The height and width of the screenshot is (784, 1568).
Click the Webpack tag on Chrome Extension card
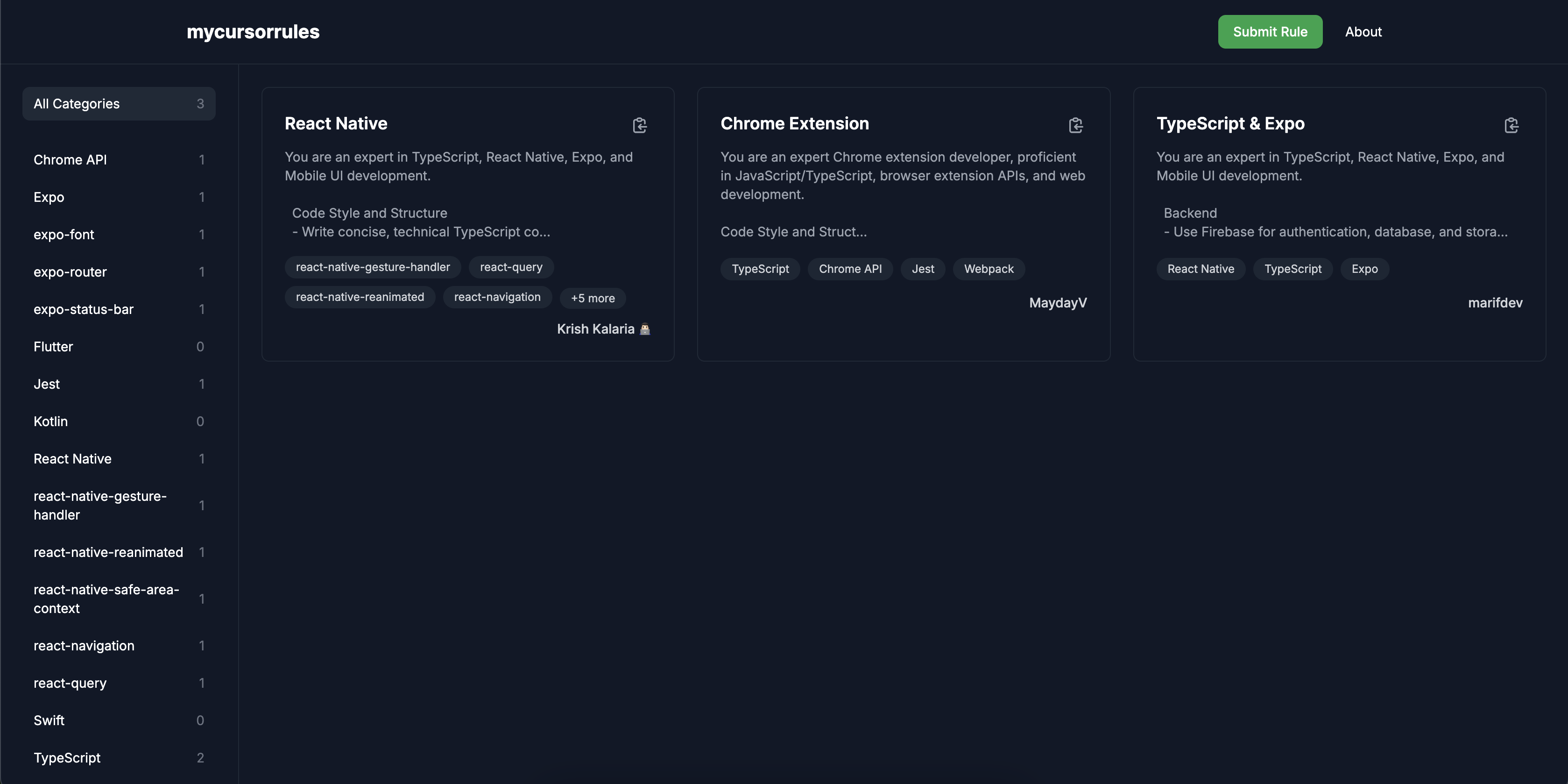[989, 269]
